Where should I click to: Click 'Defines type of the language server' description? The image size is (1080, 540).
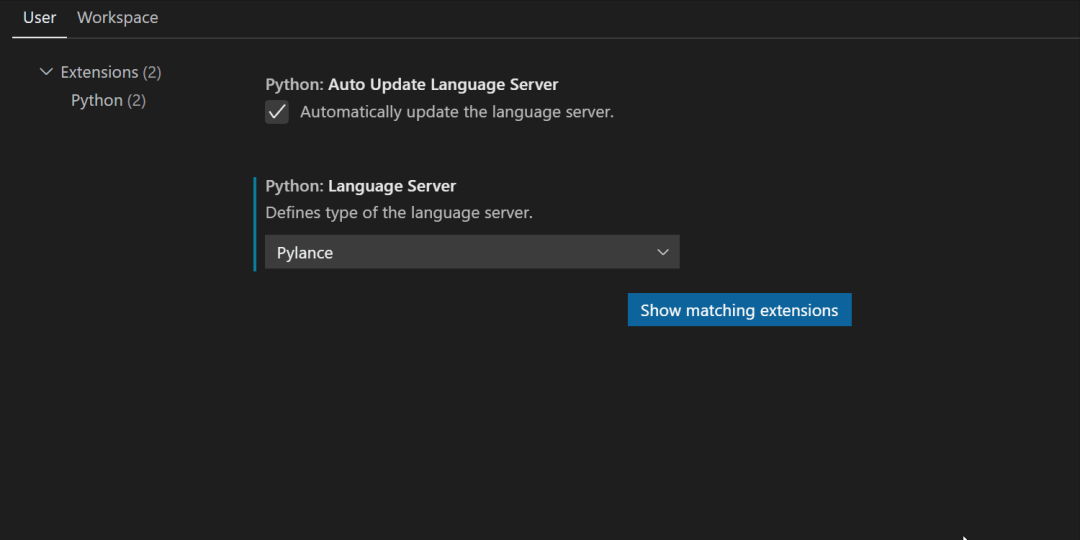coord(399,212)
